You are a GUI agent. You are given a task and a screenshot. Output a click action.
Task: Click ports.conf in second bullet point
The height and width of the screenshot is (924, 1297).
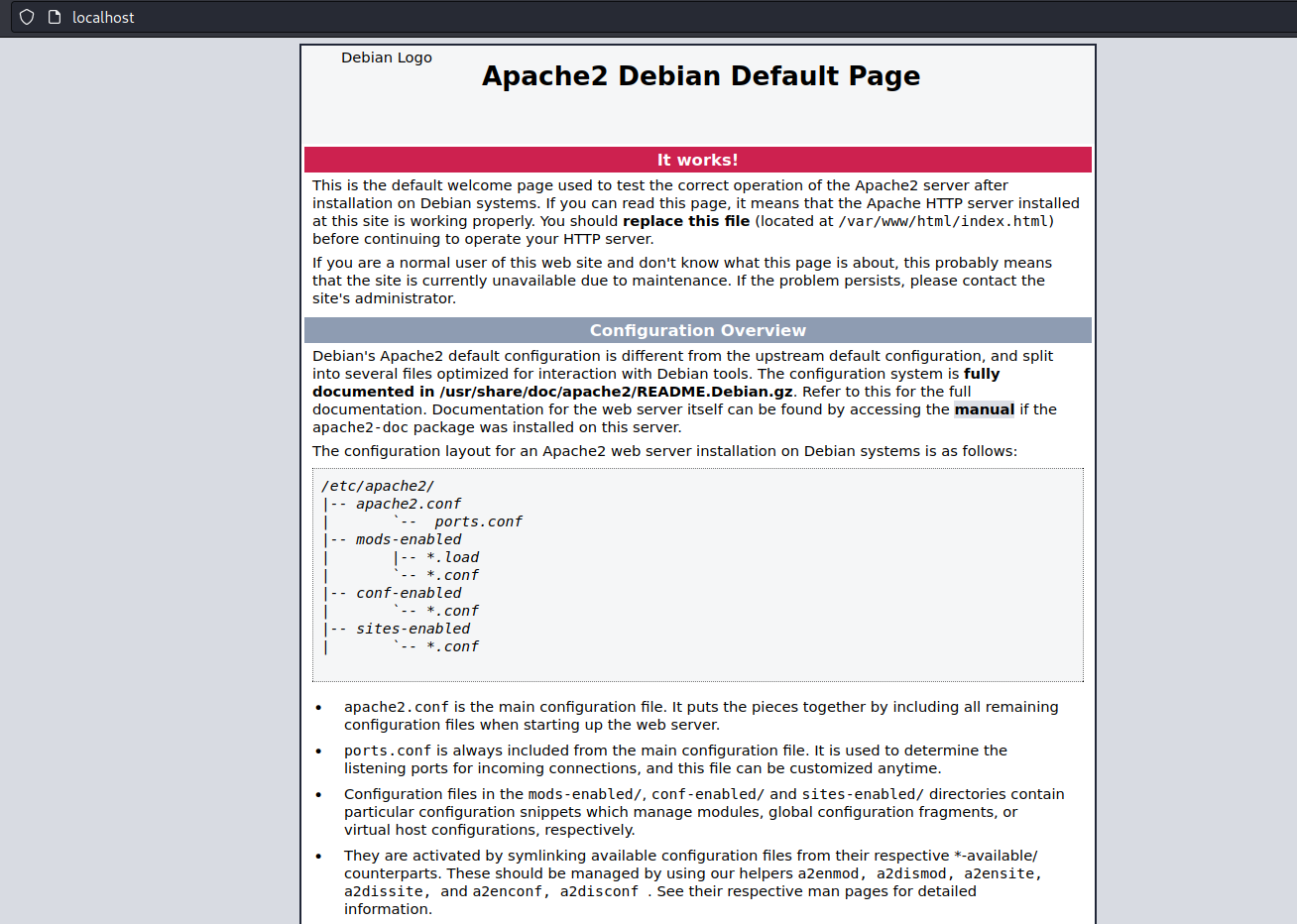(x=388, y=751)
